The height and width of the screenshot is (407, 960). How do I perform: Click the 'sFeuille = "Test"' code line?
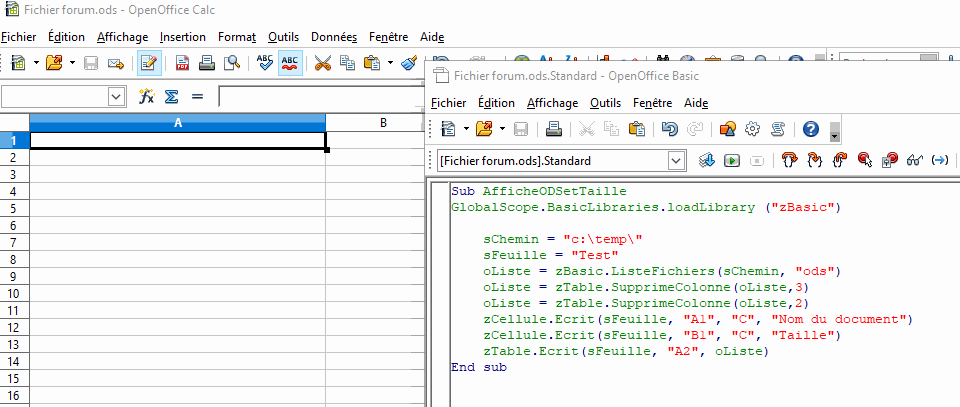coord(551,255)
